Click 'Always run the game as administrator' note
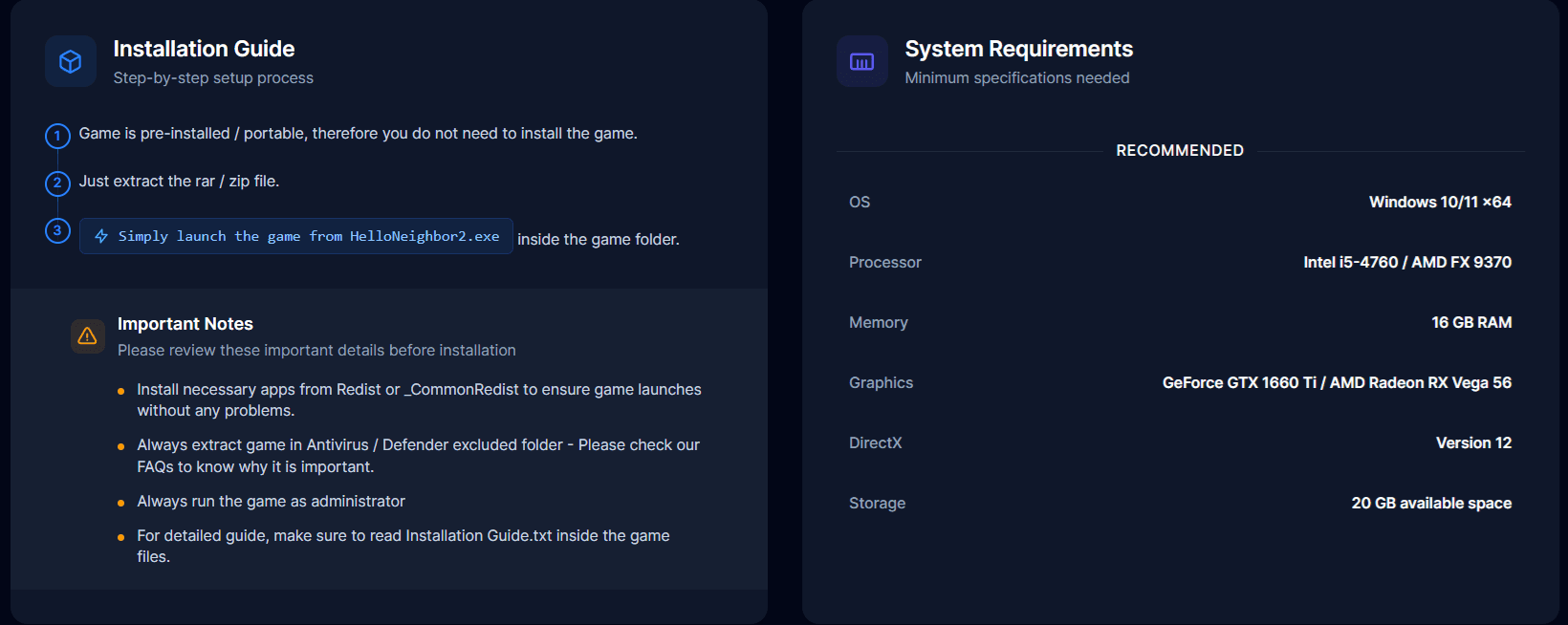1568x625 pixels. tap(271, 502)
